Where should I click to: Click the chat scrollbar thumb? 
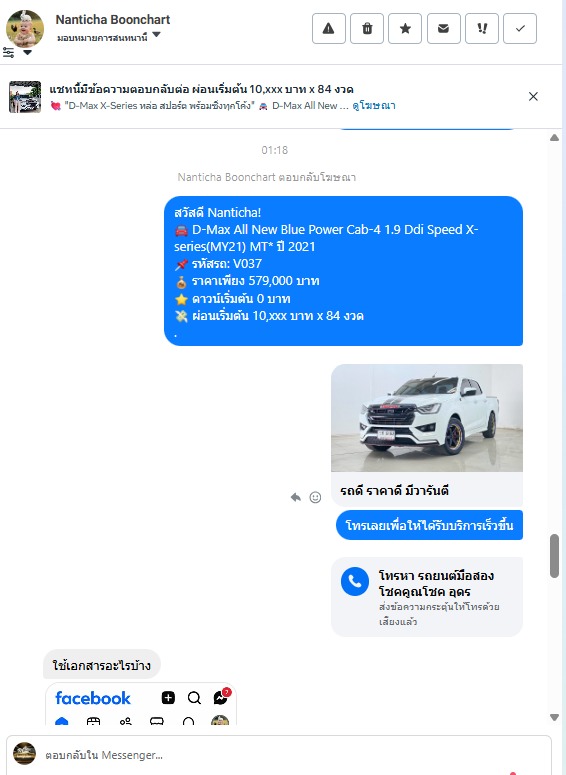[x=554, y=556]
